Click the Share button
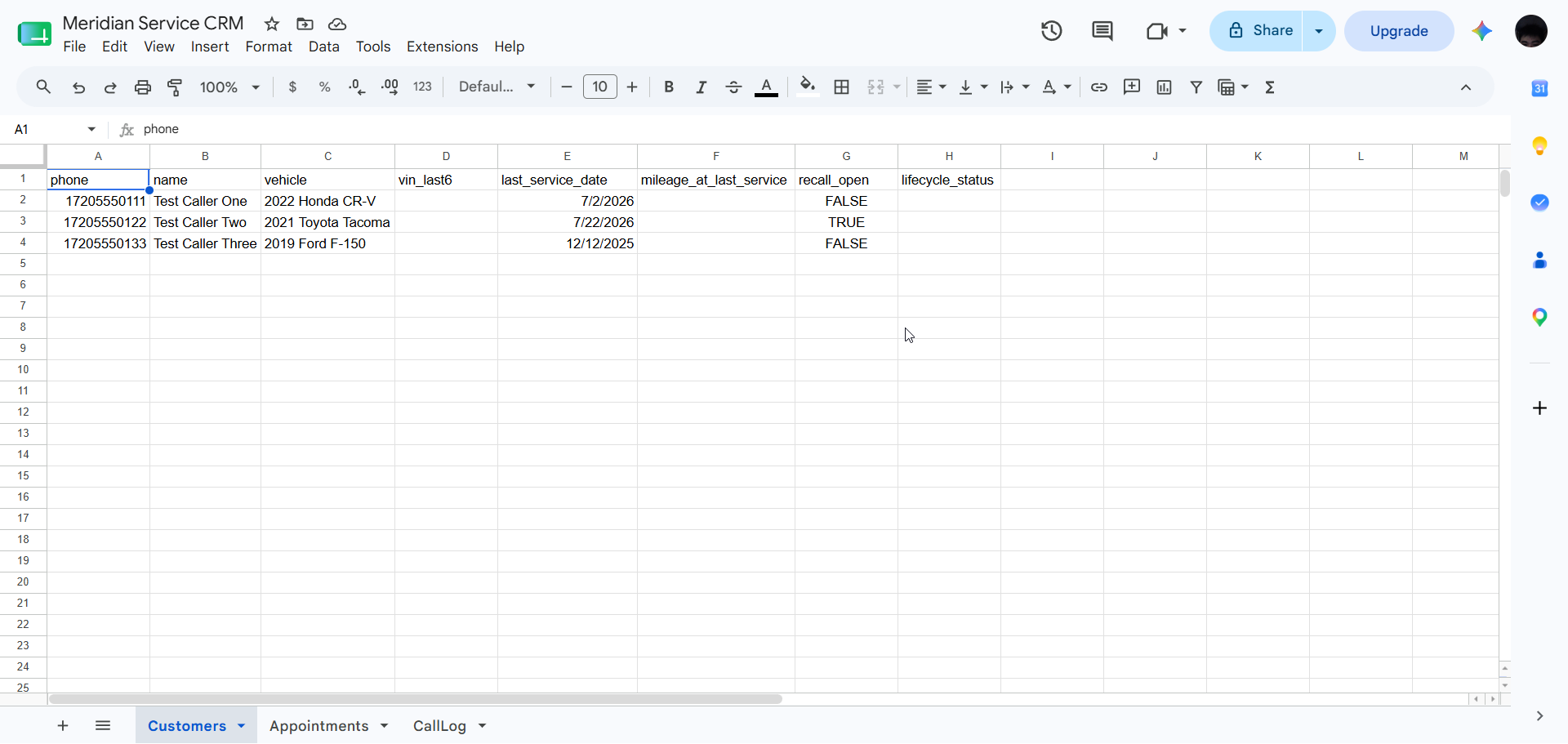Image resolution: width=1568 pixels, height=744 pixels. coord(1256,31)
